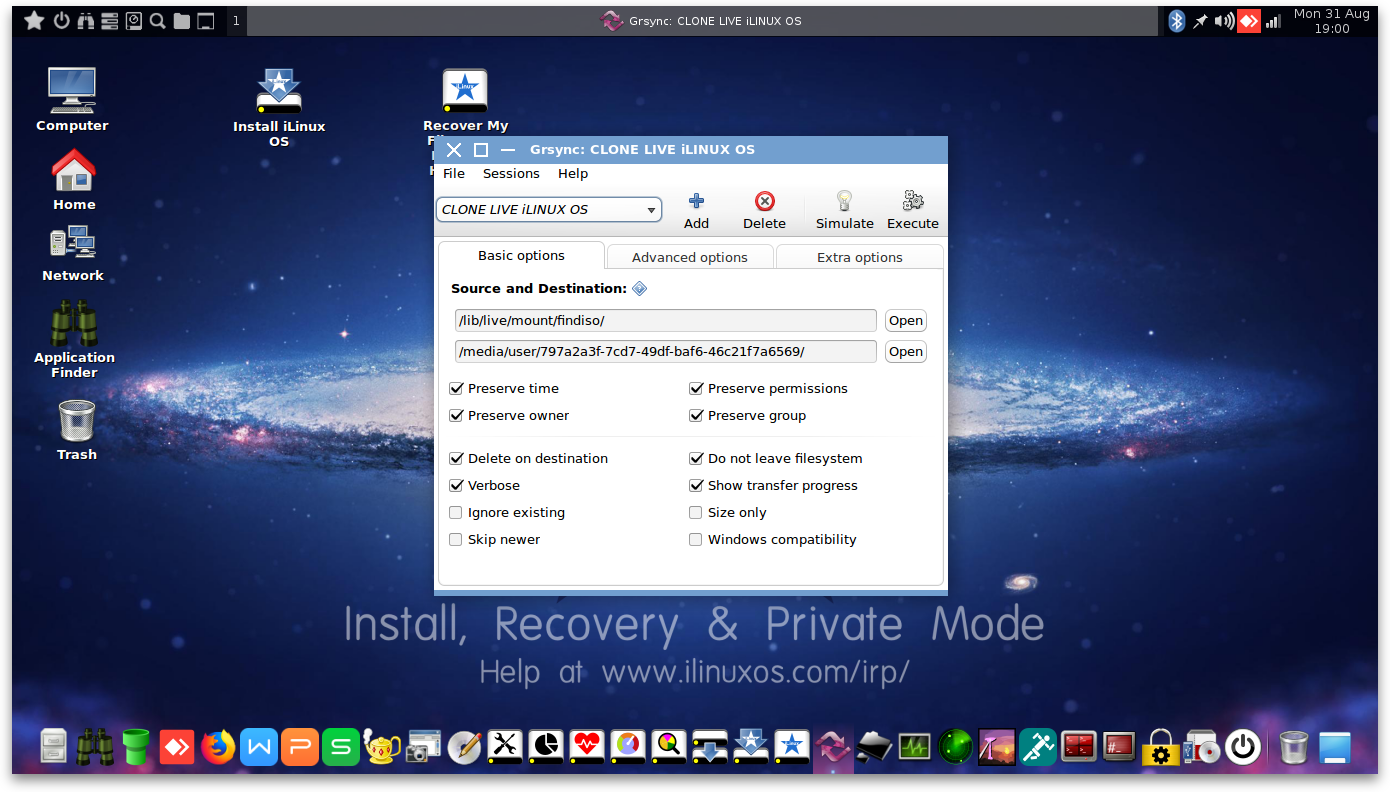Open the Application Finder desktop icon
Image resolution: width=1390 pixels, height=792 pixels.
pos(74,340)
